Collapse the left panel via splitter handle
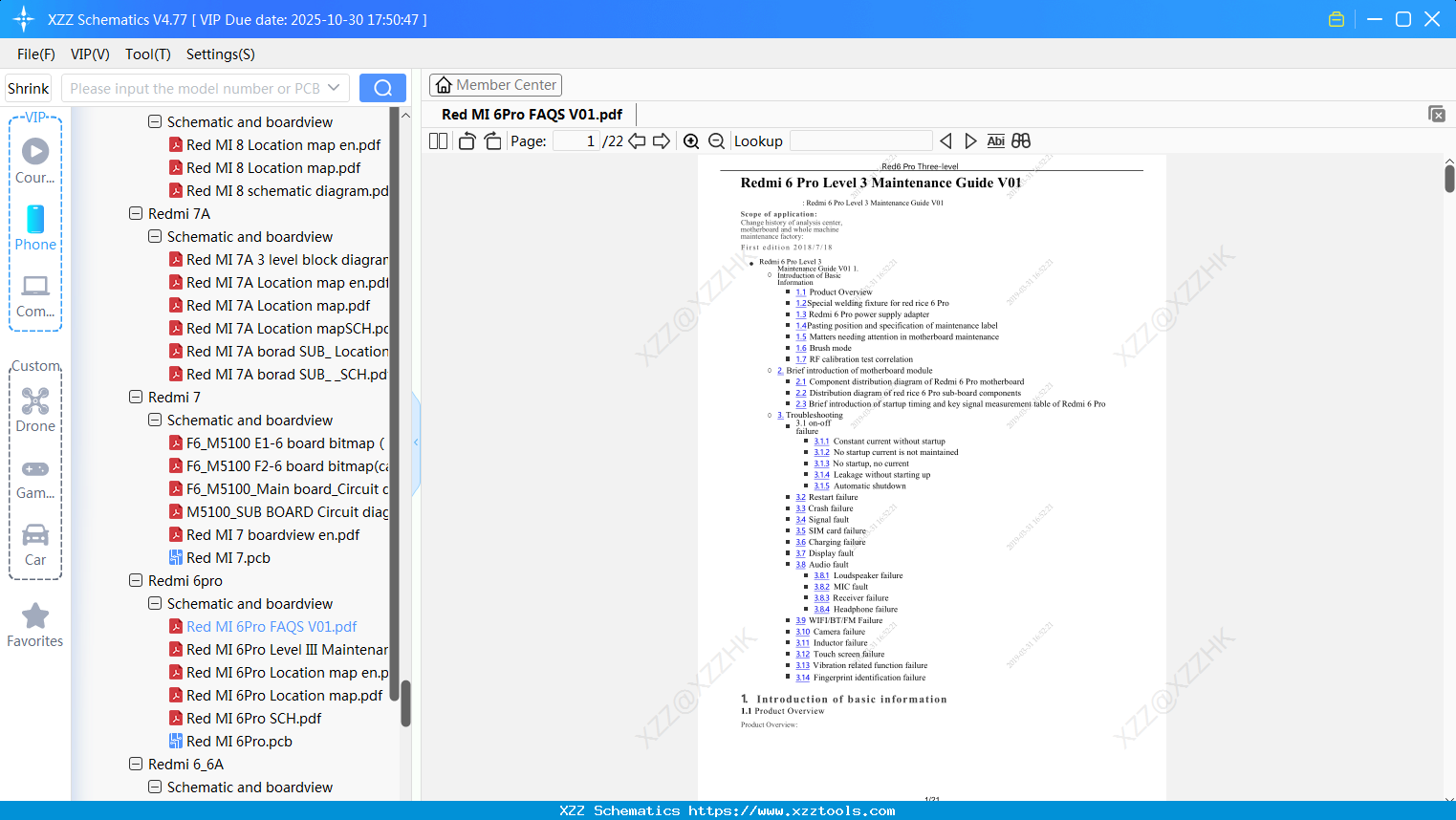 [x=416, y=442]
